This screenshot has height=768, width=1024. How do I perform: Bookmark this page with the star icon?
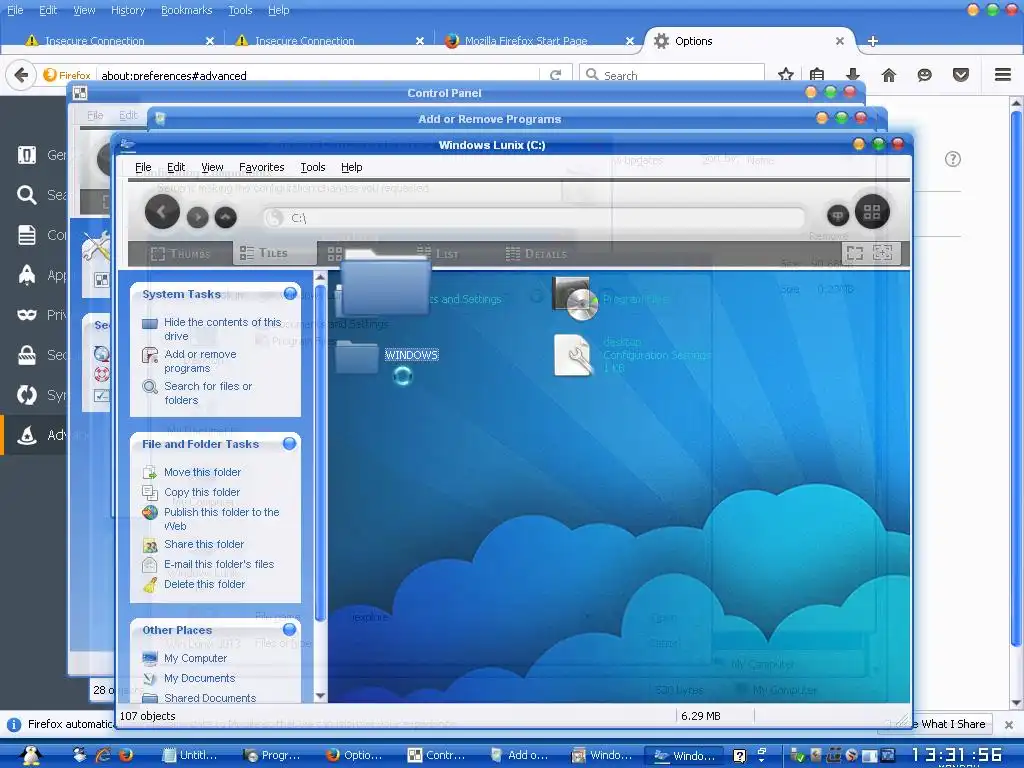(786, 75)
